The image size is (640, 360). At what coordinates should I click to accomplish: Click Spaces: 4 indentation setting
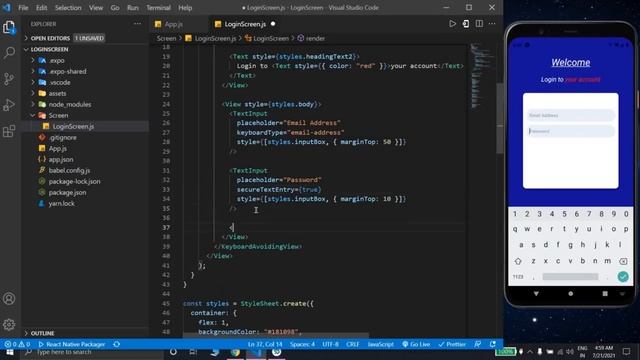click(302, 344)
